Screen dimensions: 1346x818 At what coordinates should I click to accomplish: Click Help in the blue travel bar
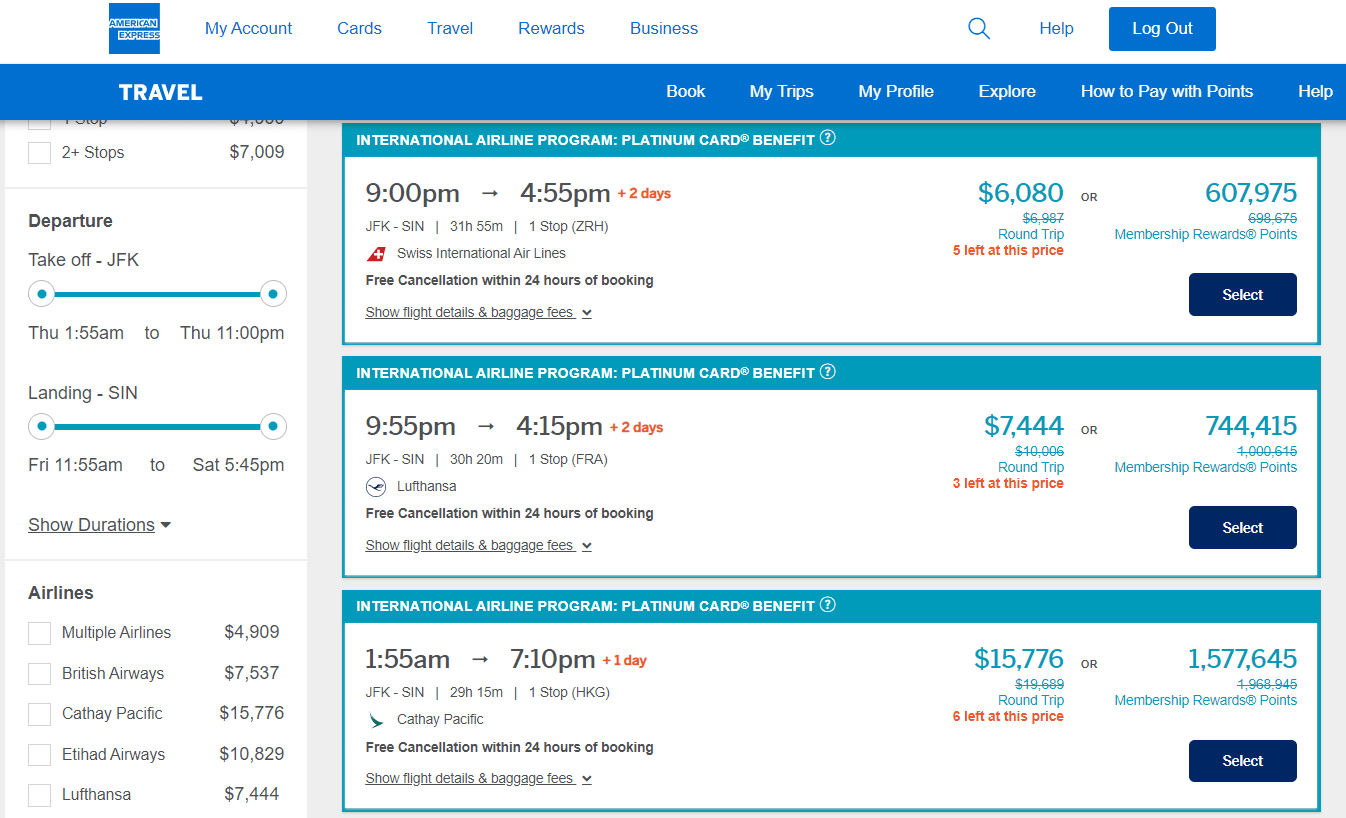1315,91
